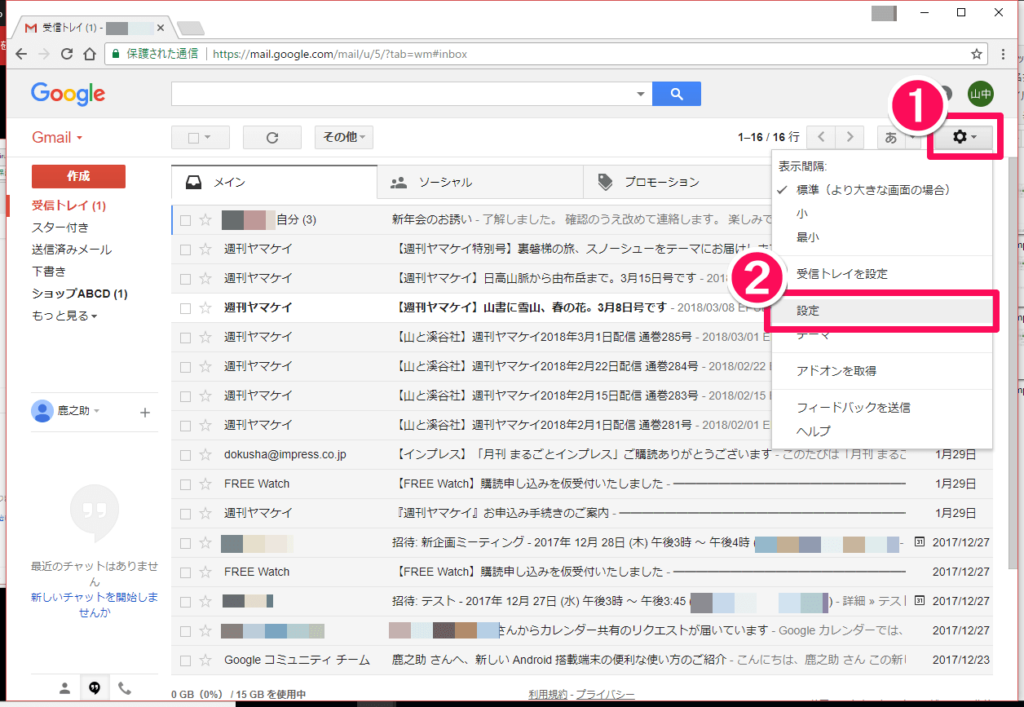Select 設定 in the gear menu
Viewport: 1024px width, 707px height.
point(882,311)
